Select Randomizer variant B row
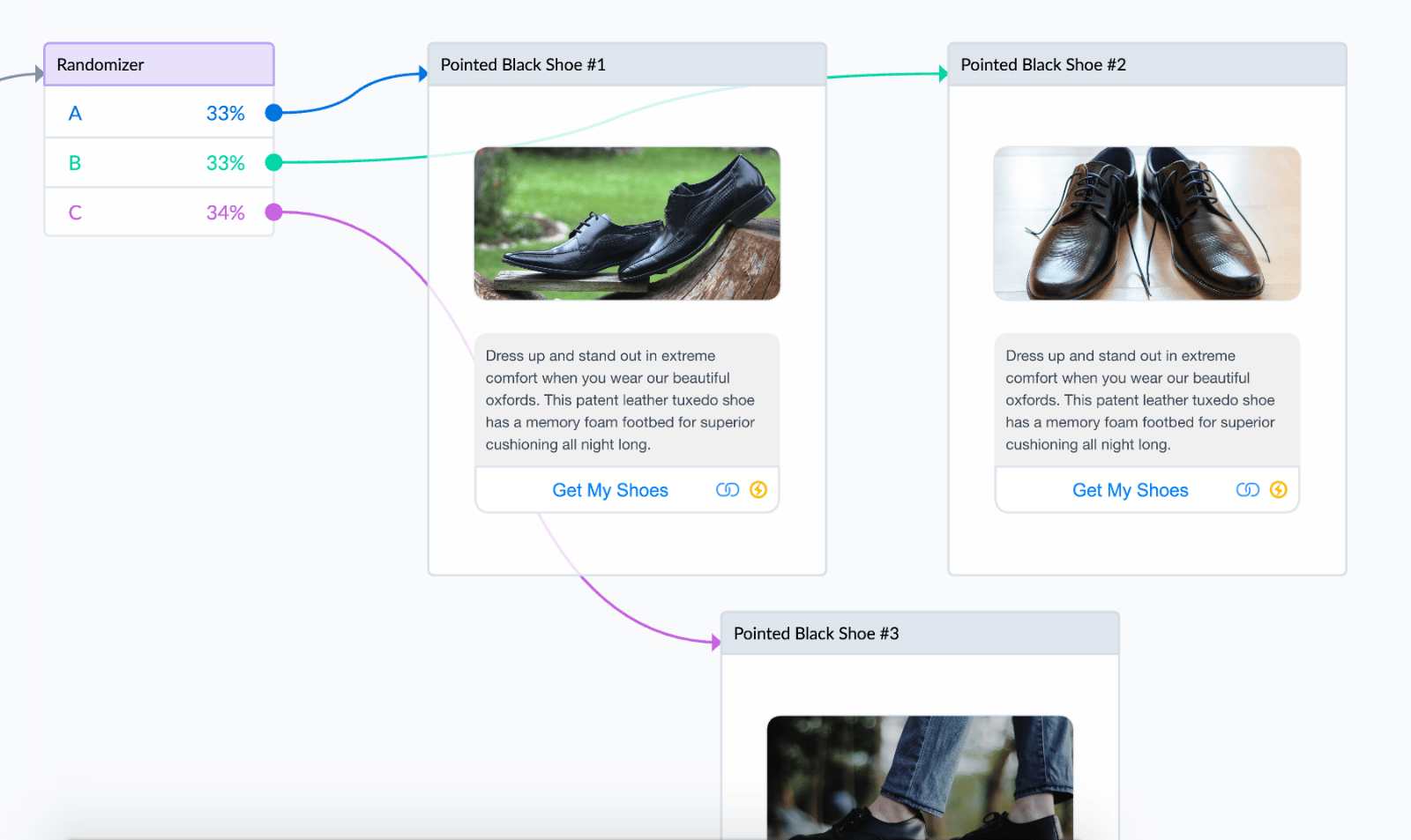 (x=160, y=162)
